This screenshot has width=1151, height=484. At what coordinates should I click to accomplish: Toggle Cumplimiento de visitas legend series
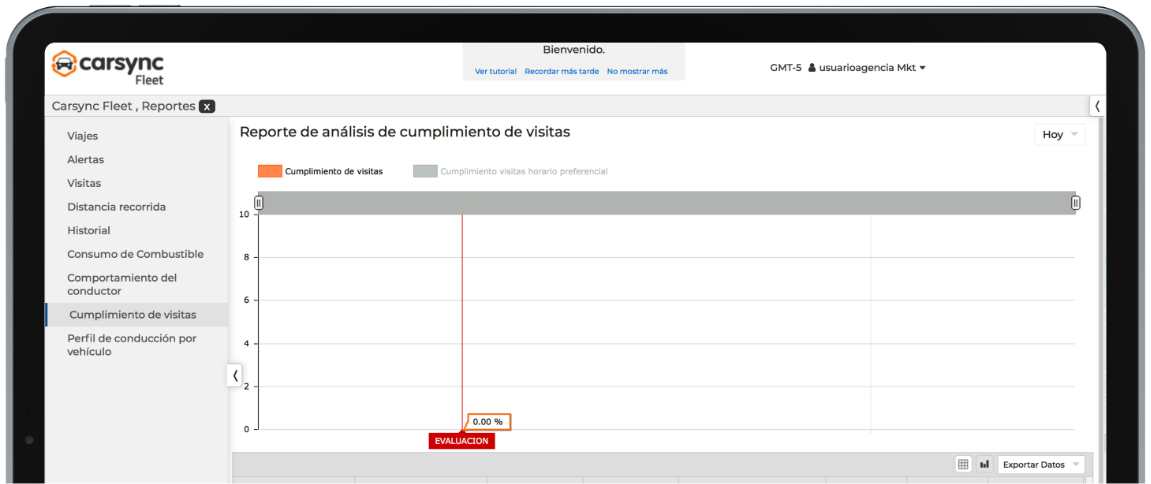(x=320, y=171)
